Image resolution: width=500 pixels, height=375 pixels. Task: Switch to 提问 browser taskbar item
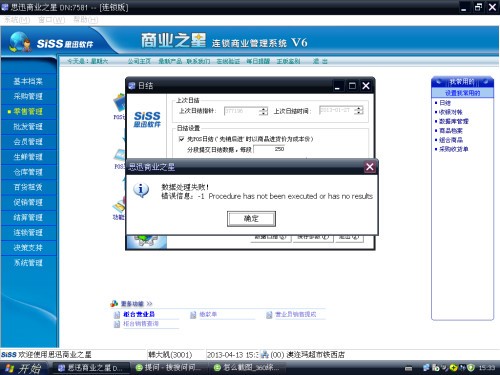[168, 368]
